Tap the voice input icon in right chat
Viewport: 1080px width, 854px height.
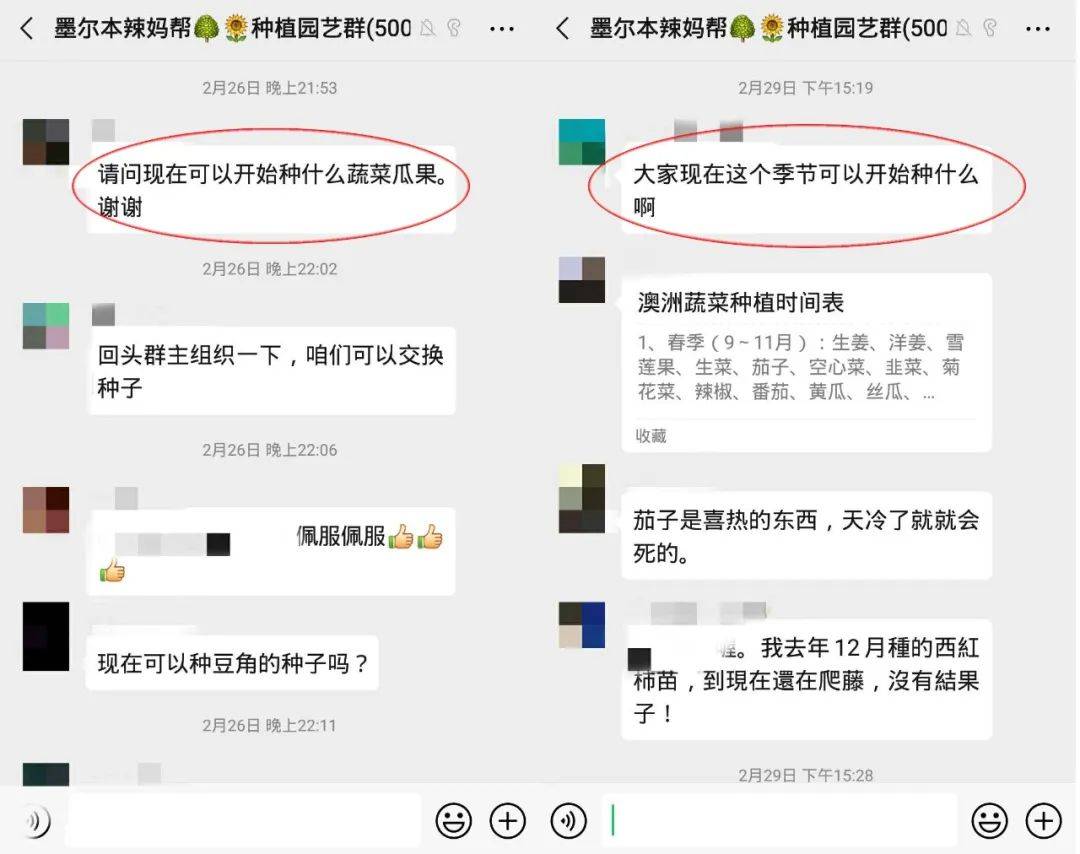[568, 820]
